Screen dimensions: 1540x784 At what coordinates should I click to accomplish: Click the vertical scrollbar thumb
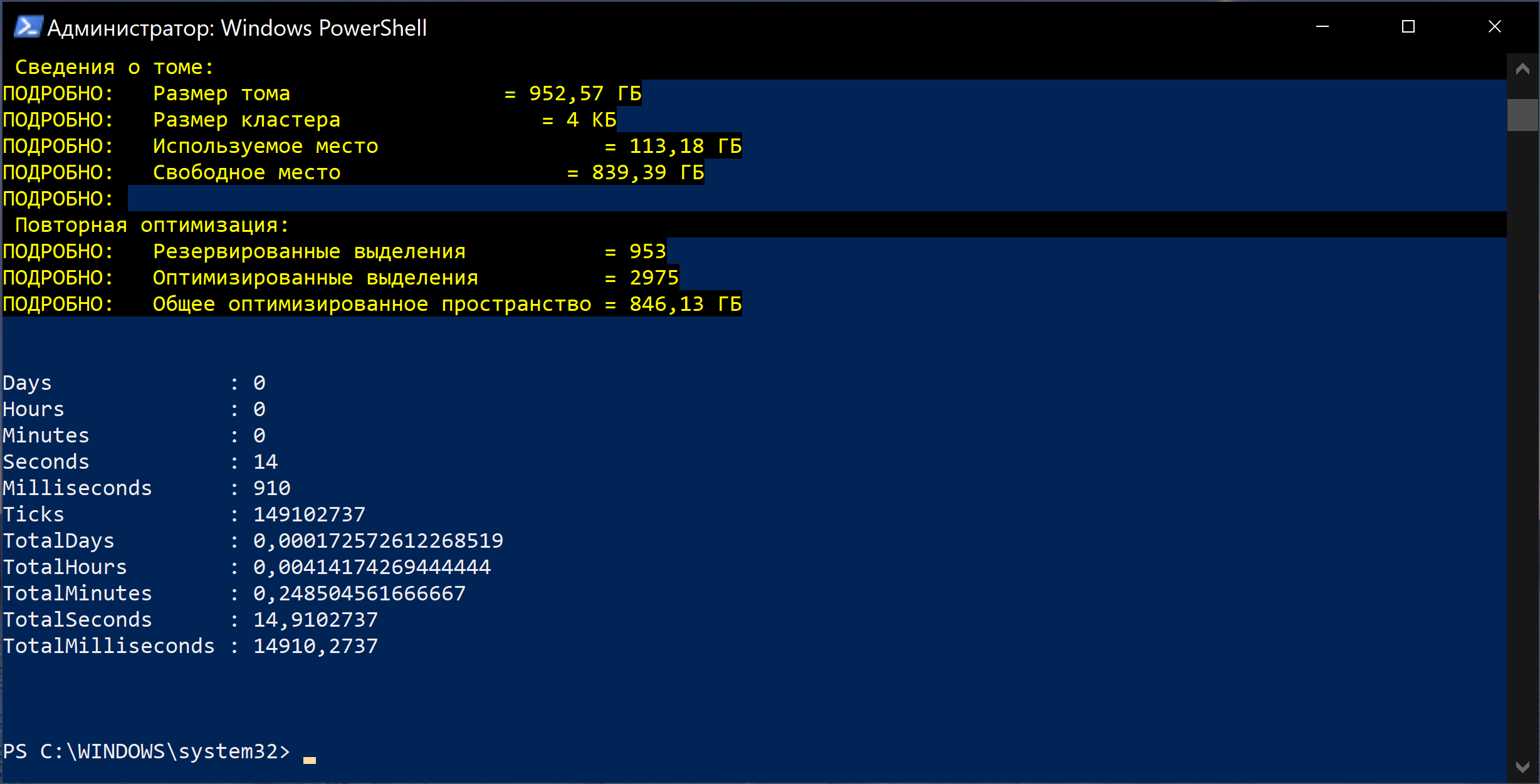pyautogui.click(x=1522, y=115)
